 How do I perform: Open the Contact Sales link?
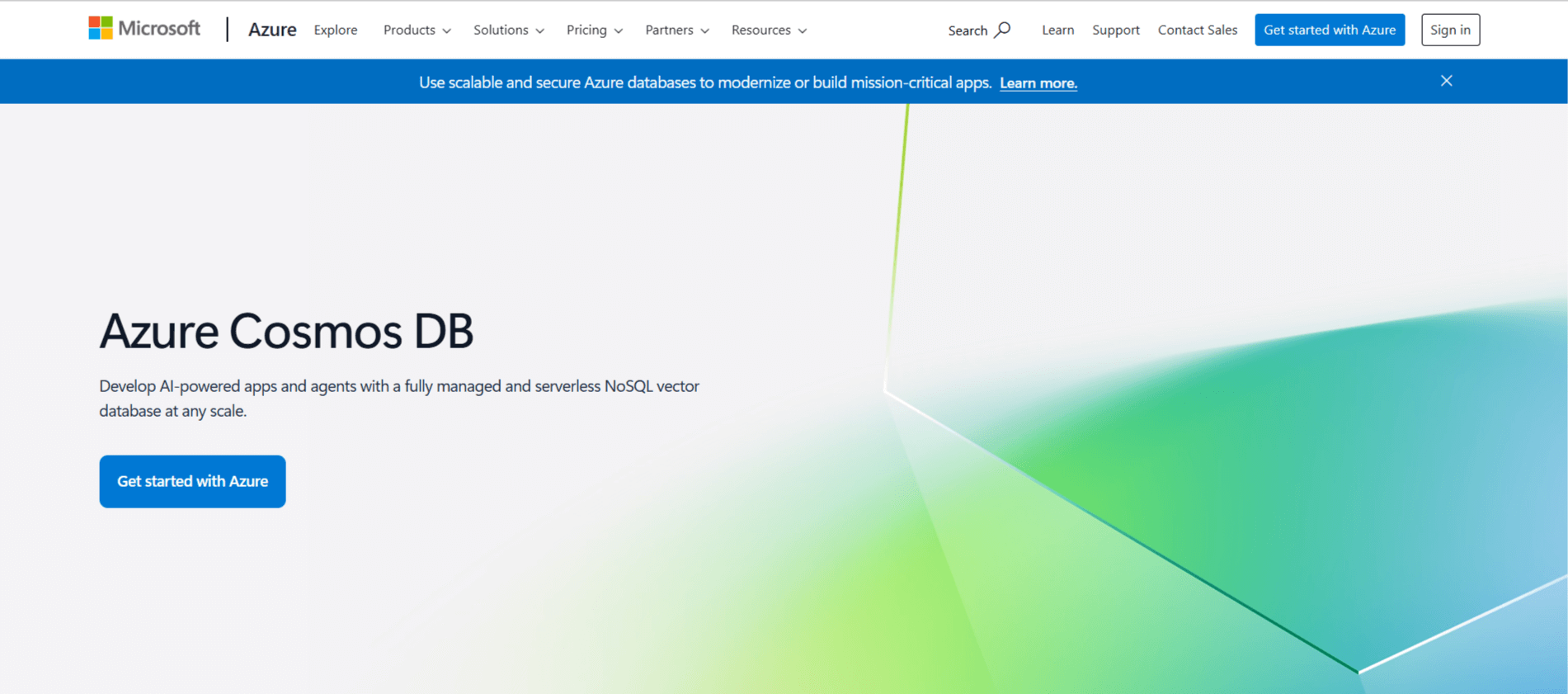click(1198, 30)
